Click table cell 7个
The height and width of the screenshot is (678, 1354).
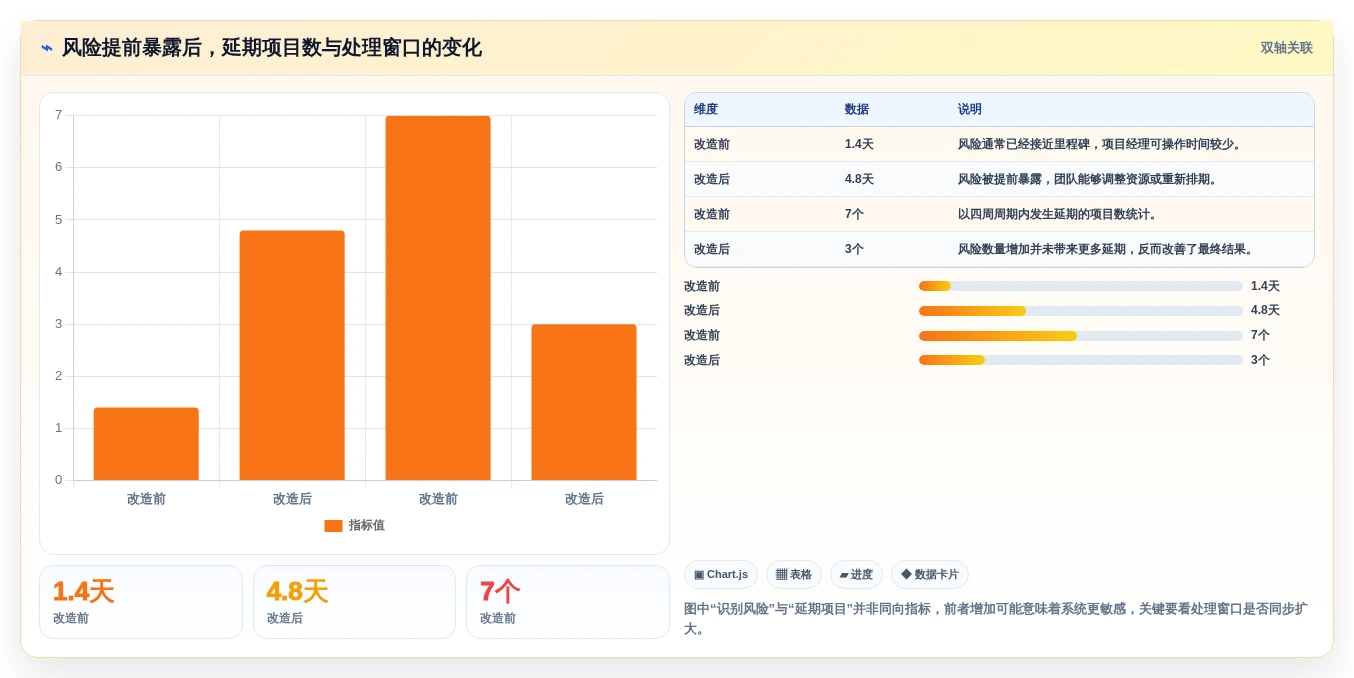point(854,214)
